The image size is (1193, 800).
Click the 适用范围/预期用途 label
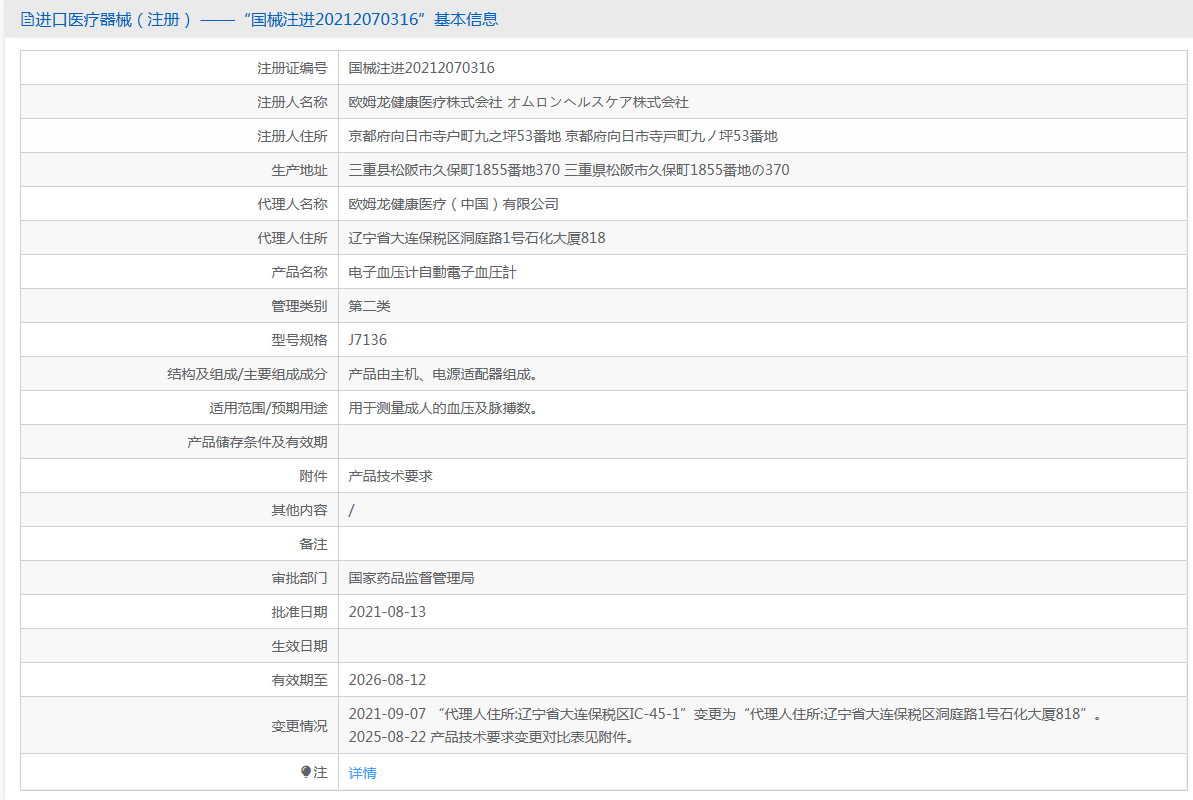click(x=269, y=408)
